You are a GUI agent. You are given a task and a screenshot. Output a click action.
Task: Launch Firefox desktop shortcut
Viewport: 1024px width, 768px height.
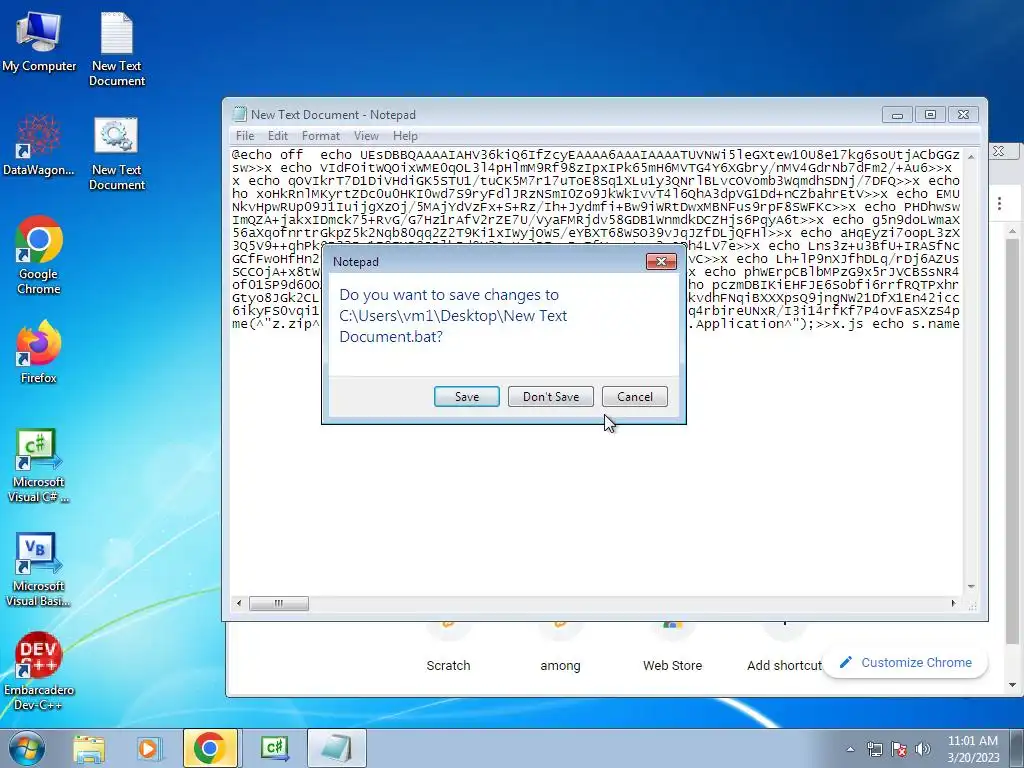click(39, 351)
